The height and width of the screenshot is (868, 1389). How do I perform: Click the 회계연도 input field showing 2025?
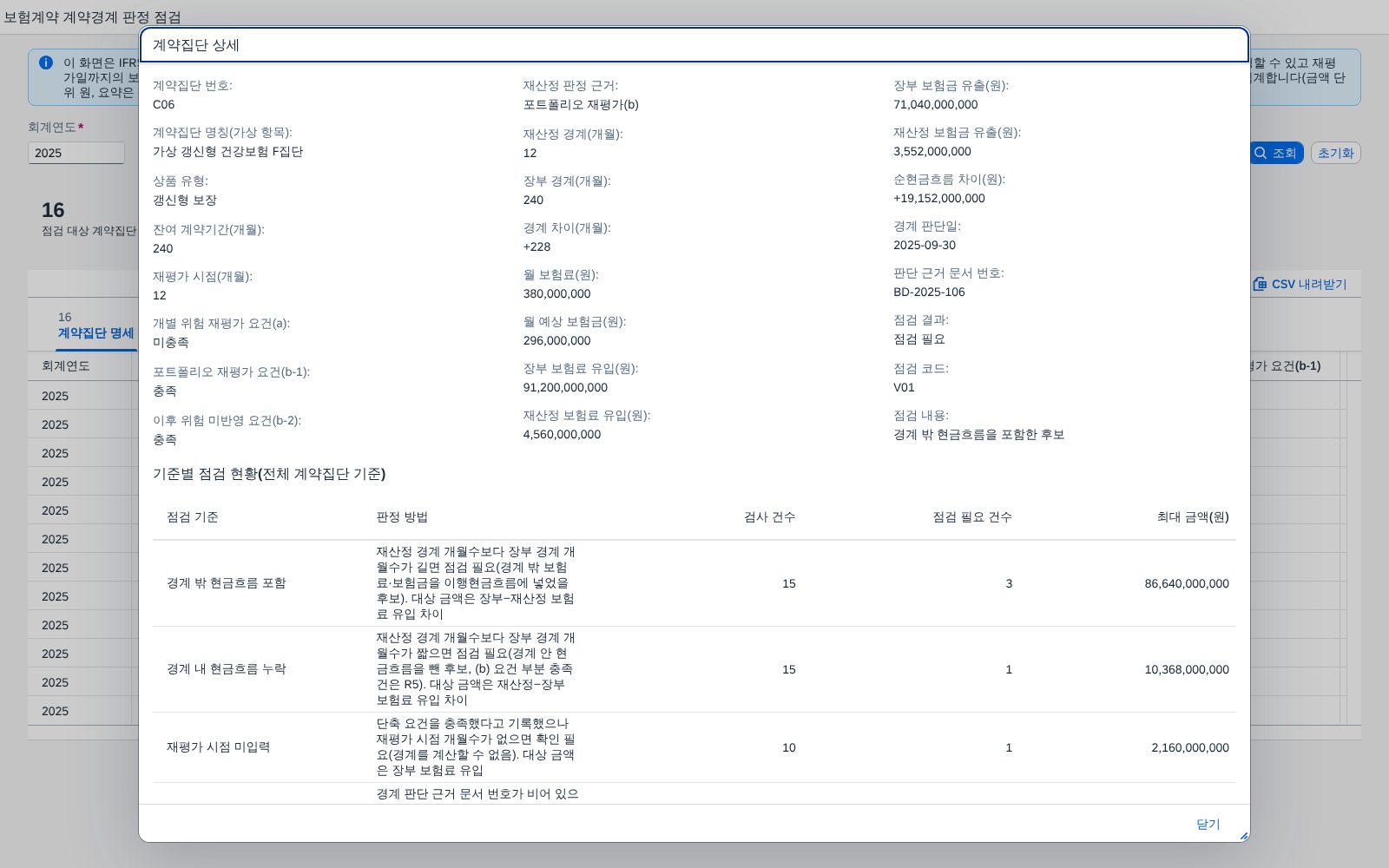point(76,153)
